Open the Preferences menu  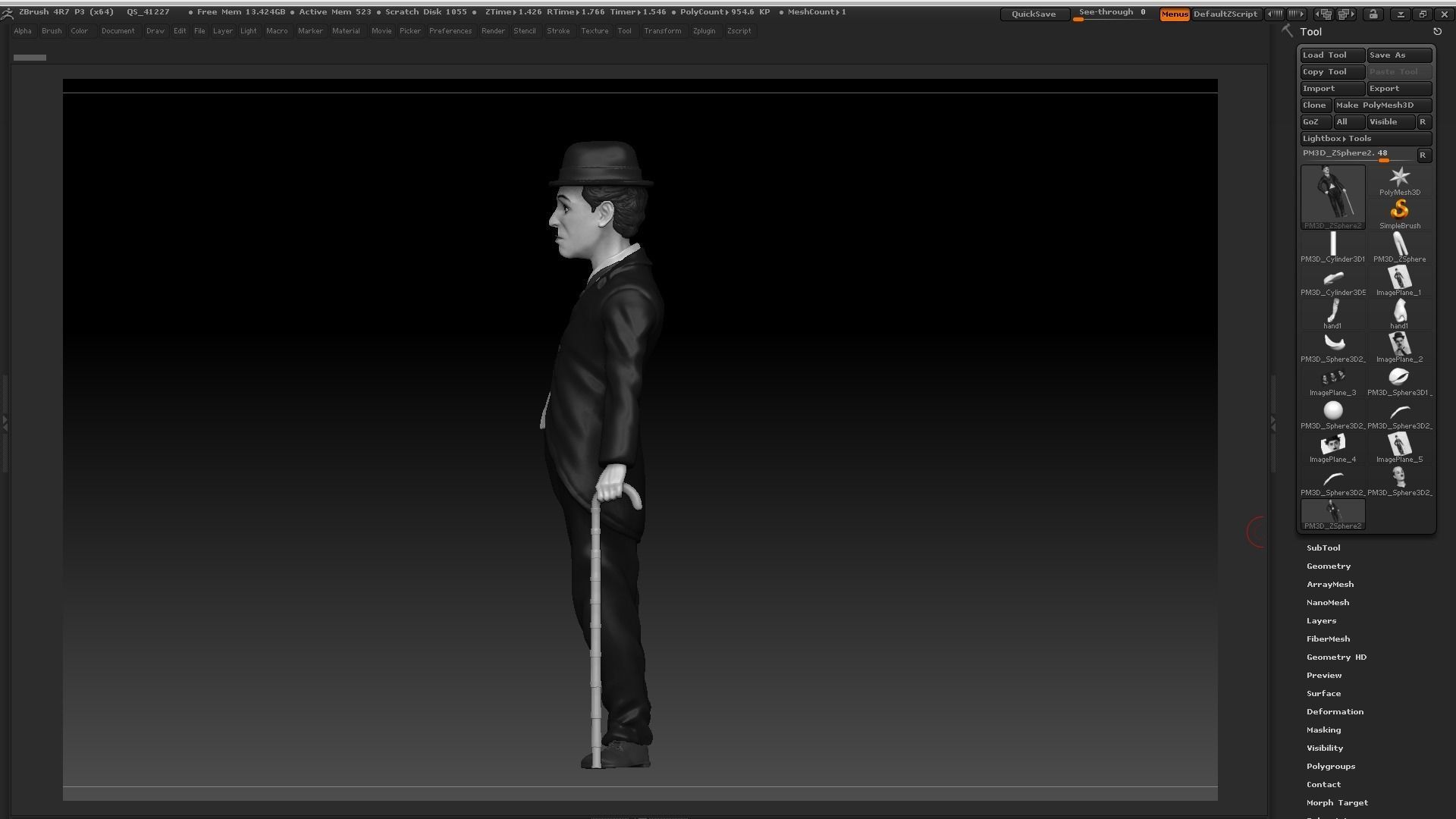pyautogui.click(x=450, y=31)
